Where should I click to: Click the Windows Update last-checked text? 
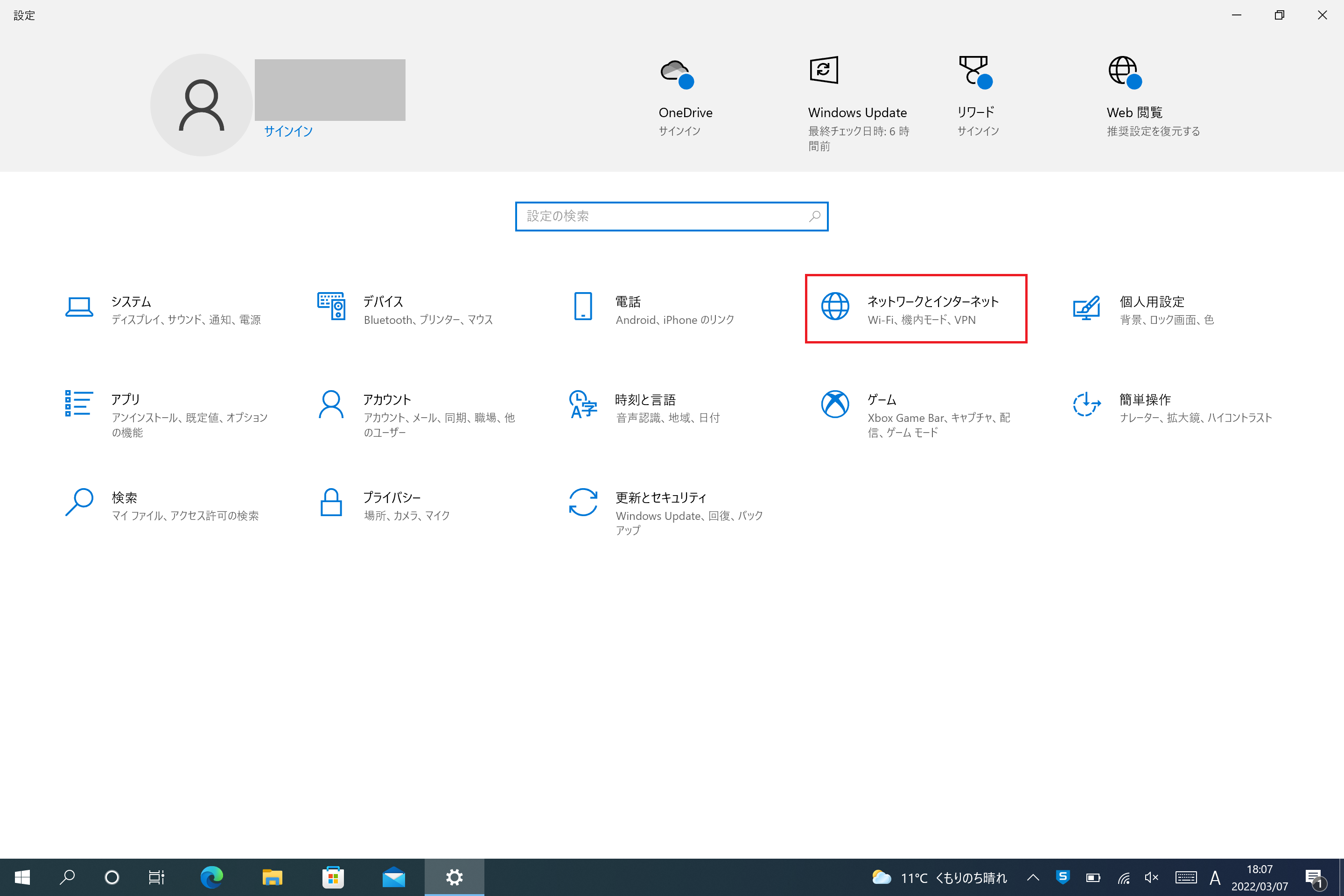859,138
